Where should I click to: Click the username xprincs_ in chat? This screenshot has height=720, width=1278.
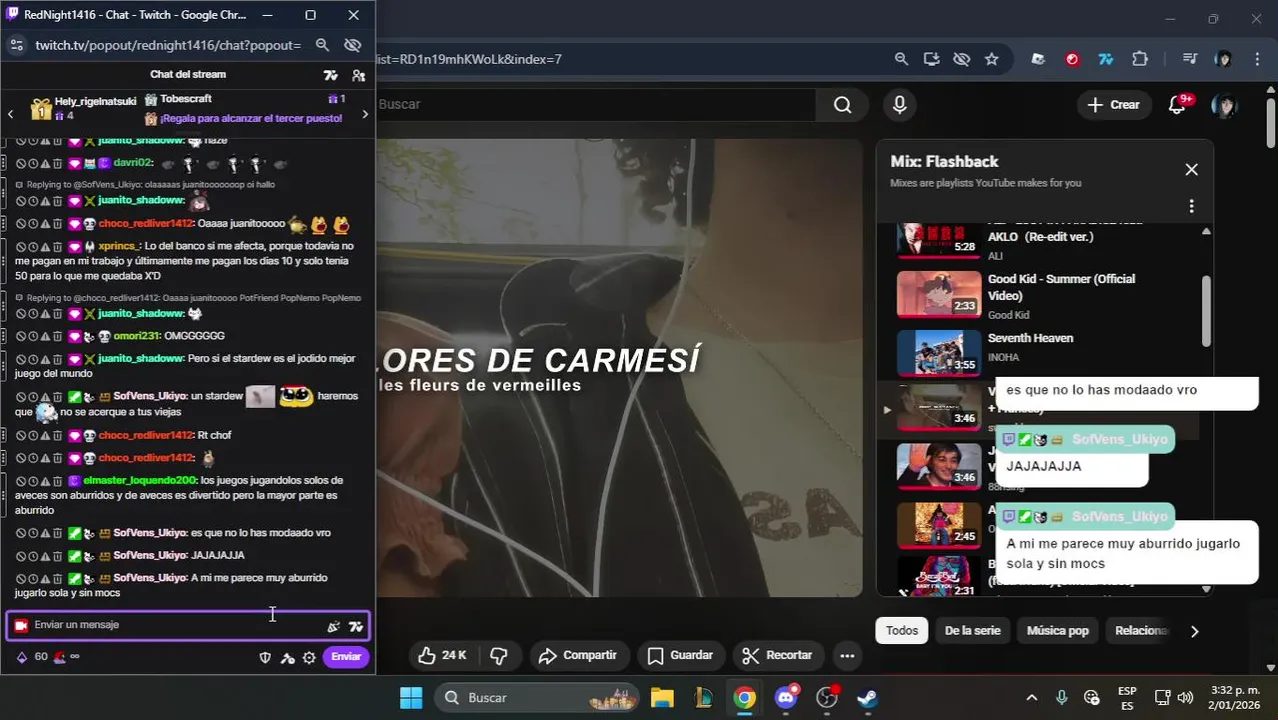[x=119, y=246]
